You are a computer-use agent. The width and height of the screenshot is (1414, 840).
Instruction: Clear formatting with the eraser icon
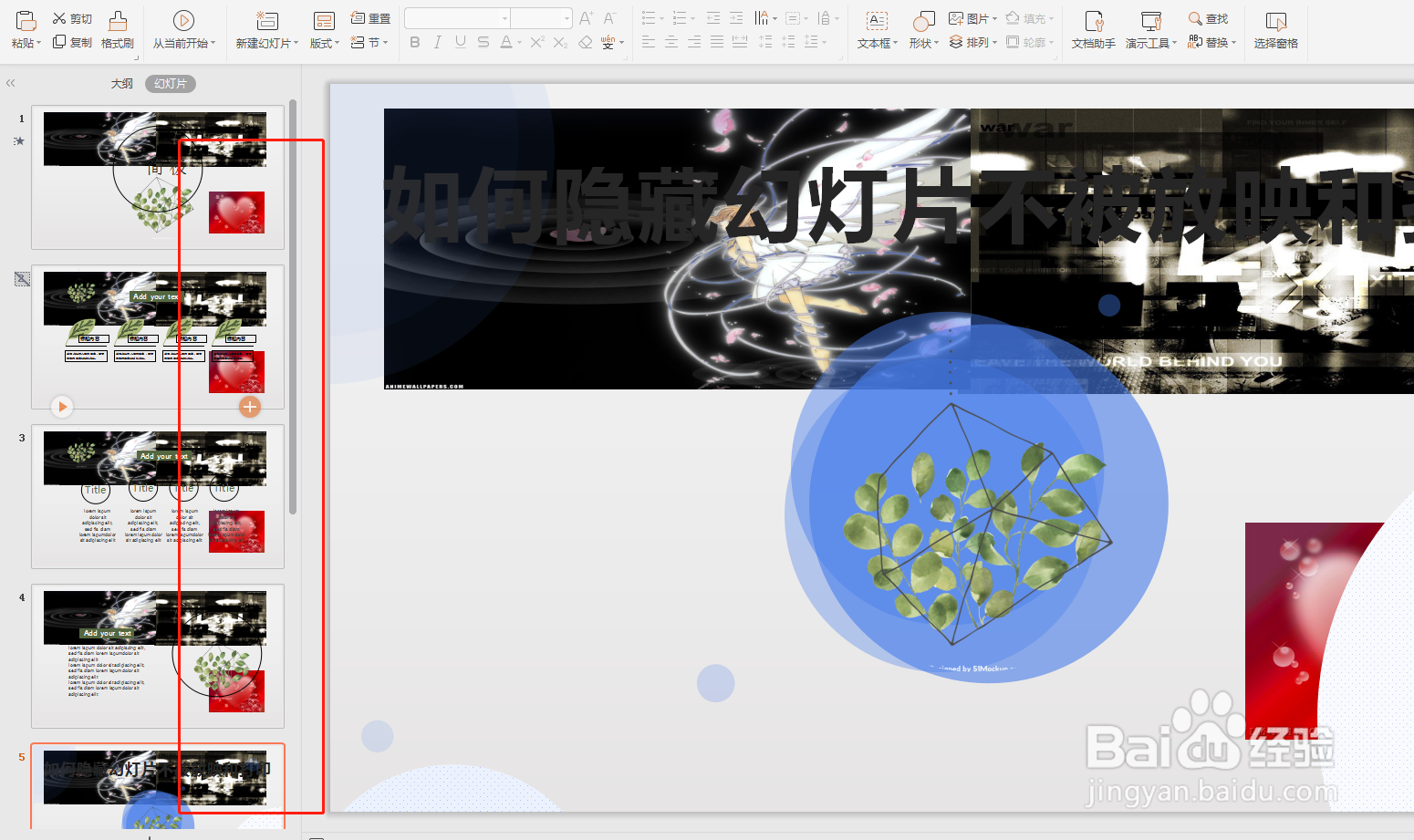(x=586, y=42)
